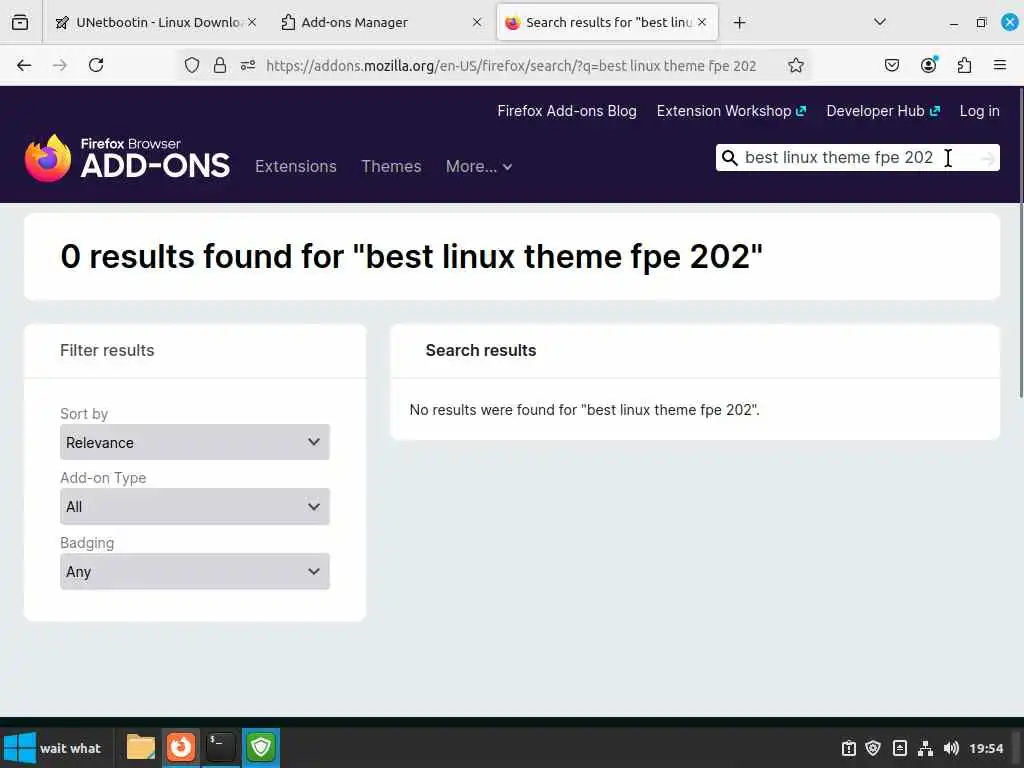The image size is (1024, 768).
Task: Submit search with the arrow button
Action: [x=987, y=158]
